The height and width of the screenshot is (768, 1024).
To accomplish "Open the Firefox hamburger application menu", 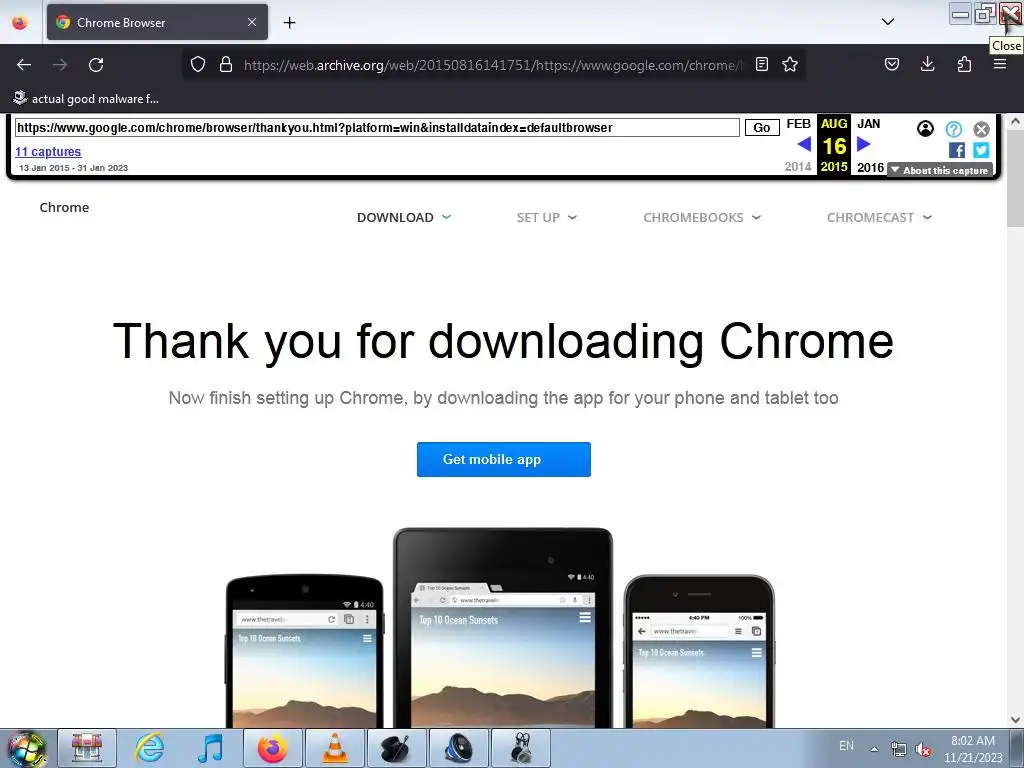I will click(x=1000, y=64).
